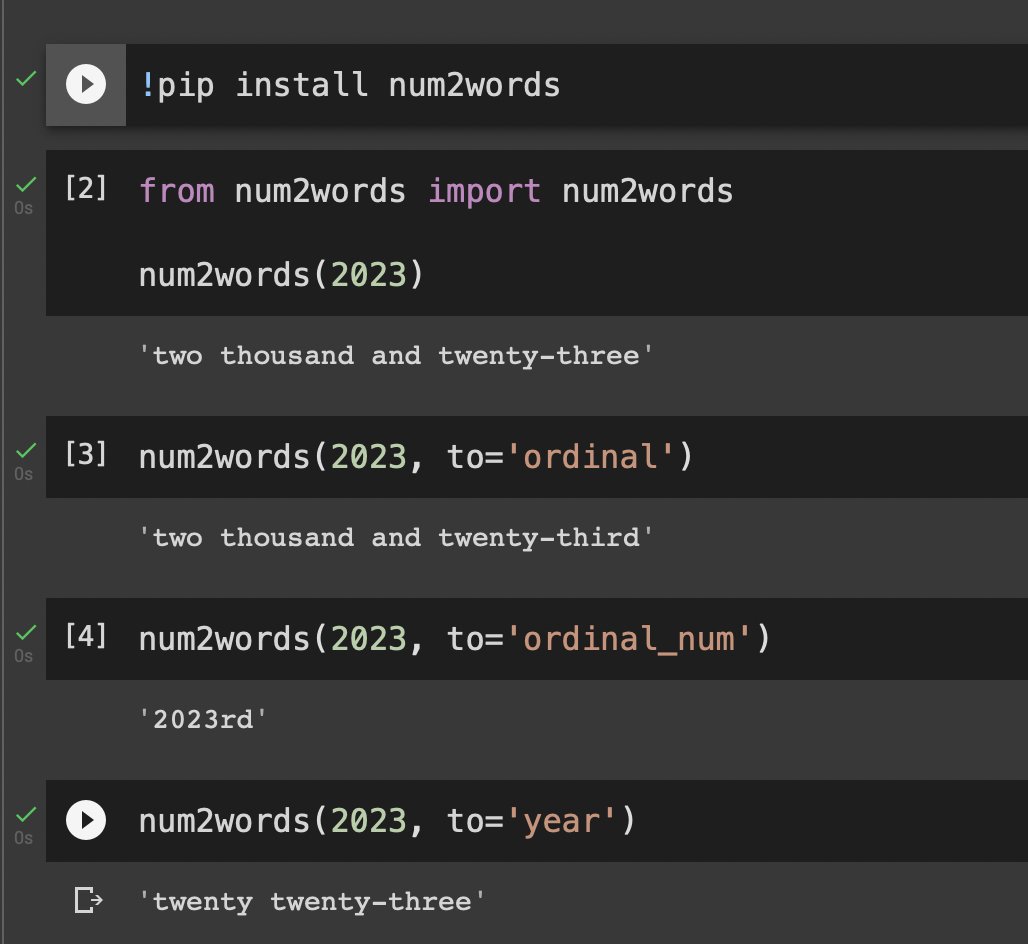
Task: Click output 'two thousand and twenty-third'
Action: tap(396, 538)
